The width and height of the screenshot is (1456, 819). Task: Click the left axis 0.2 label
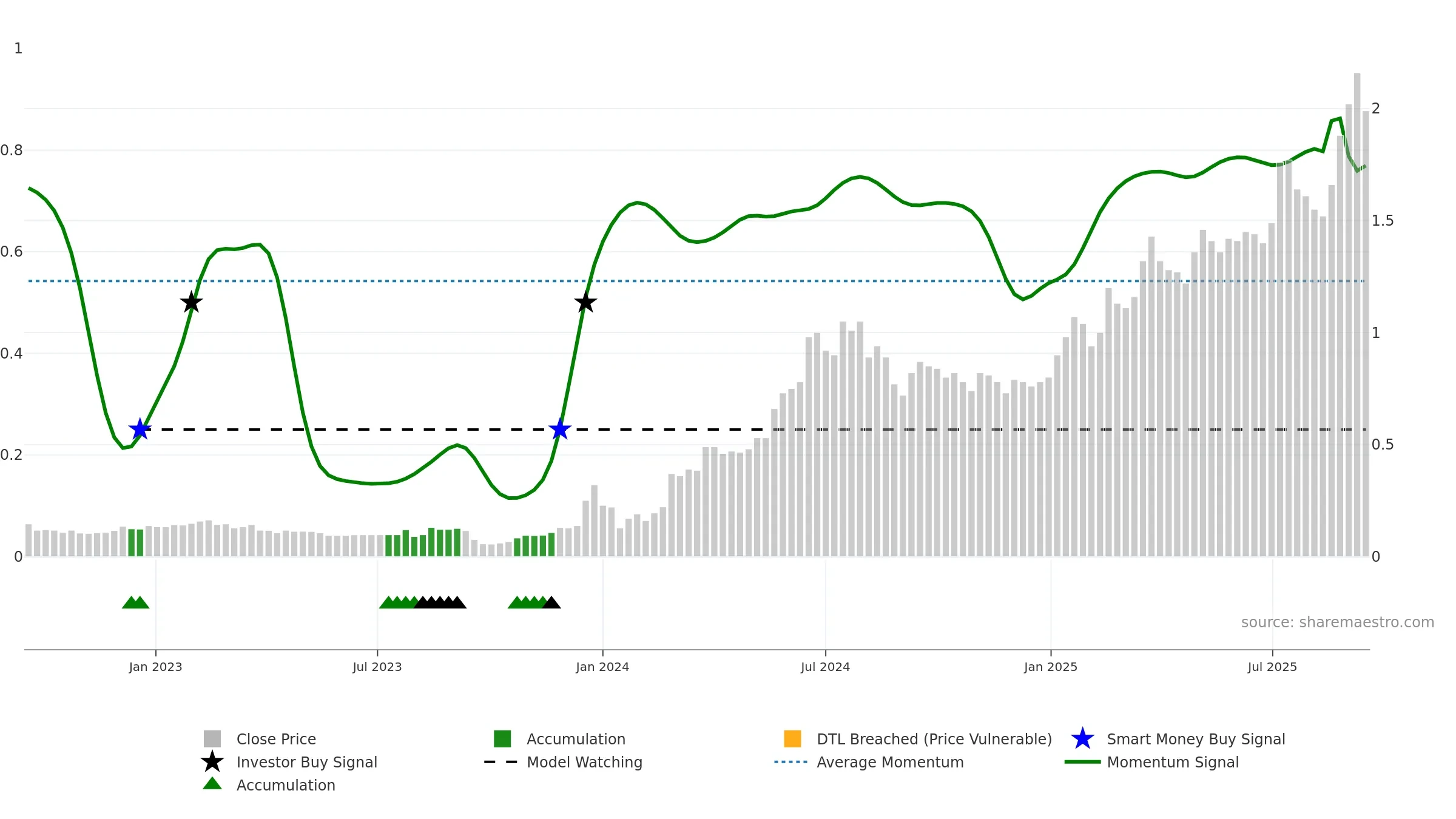pos(12,454)
